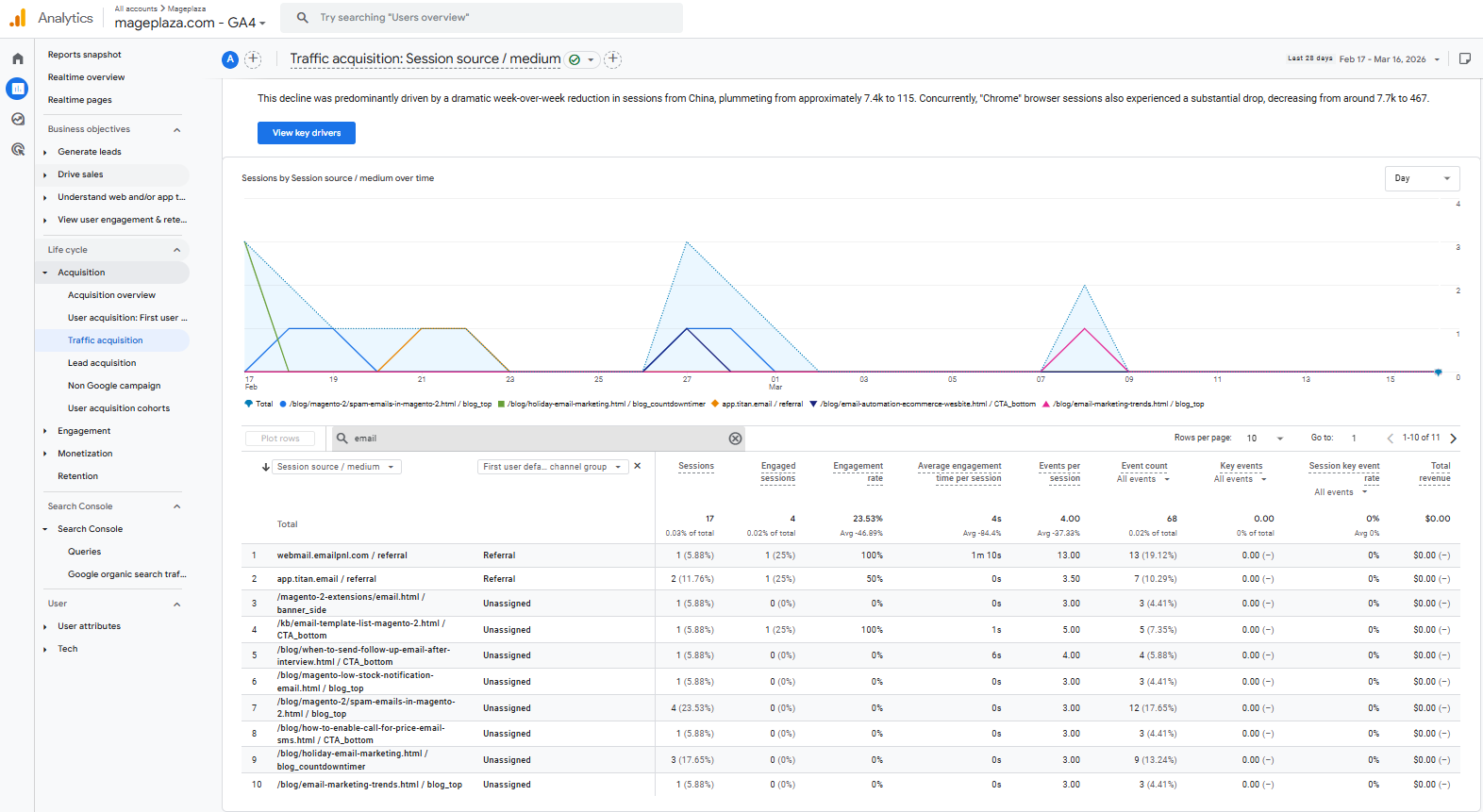Open the Explore icon in left rail
The height and width of the screenshot is (812, 1483).
coord(17,119)
